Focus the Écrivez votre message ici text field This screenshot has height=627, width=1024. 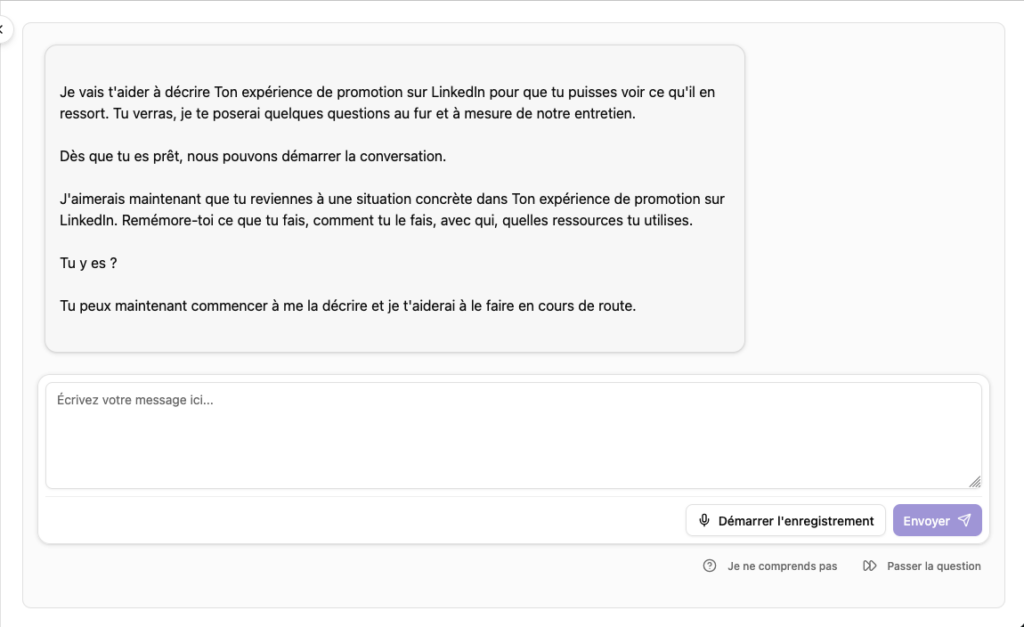[x=513, y=435]
